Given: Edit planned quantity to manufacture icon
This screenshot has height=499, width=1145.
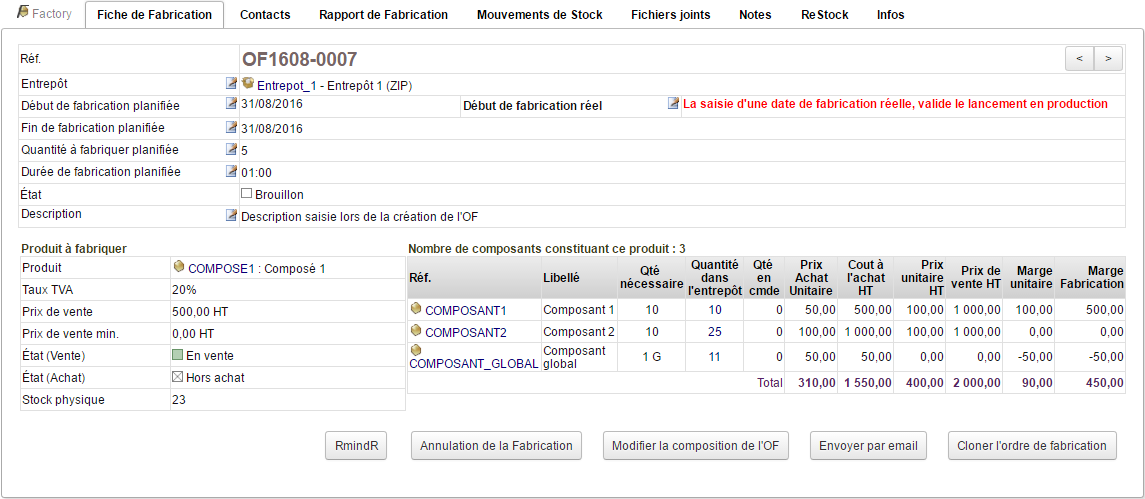Looking at the screenshot, I should tap(232, 149).
